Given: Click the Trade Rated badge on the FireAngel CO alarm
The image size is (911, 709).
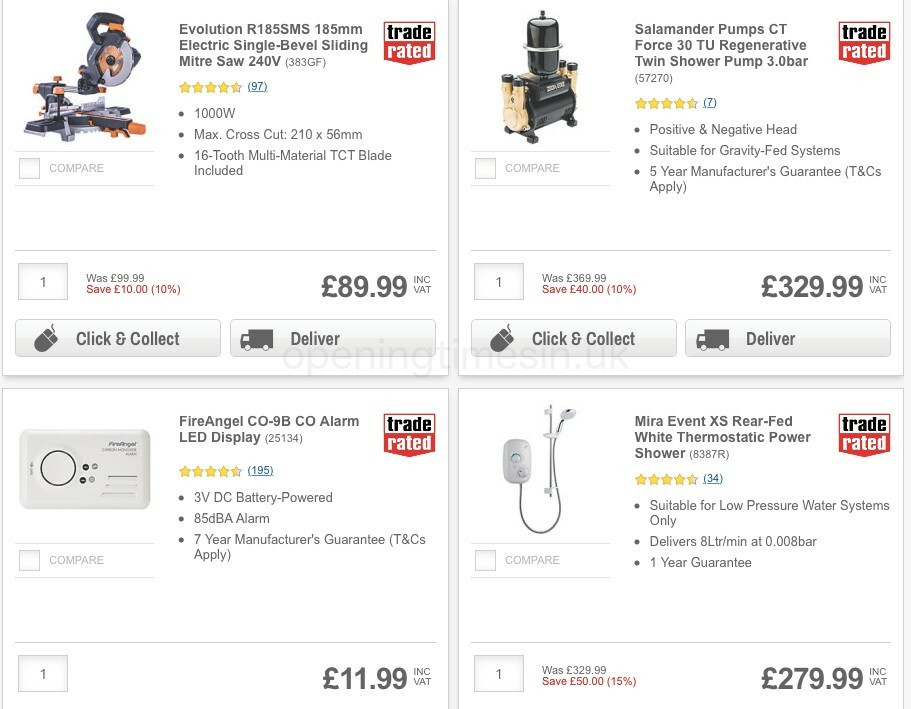Looking at the screenshot, I should pos(409,435).
